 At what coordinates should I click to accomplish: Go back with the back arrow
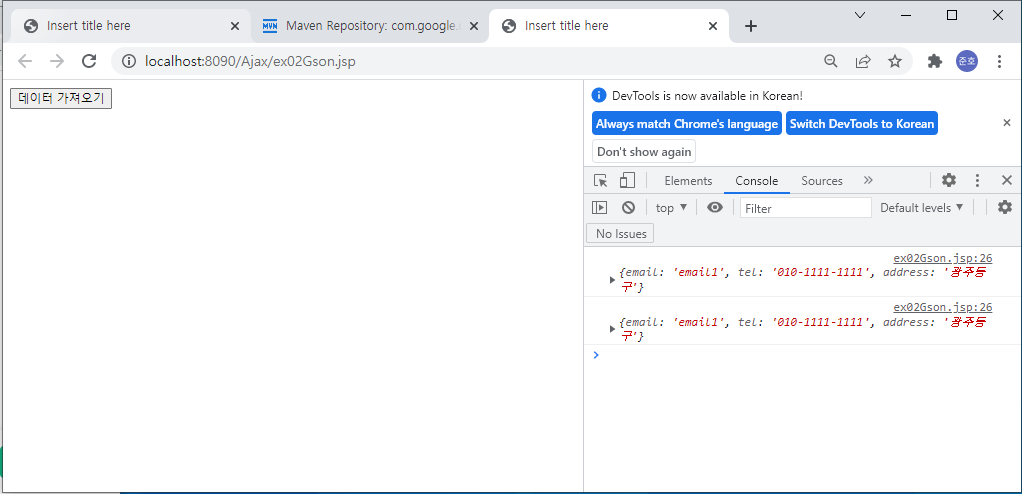point(25,61)
